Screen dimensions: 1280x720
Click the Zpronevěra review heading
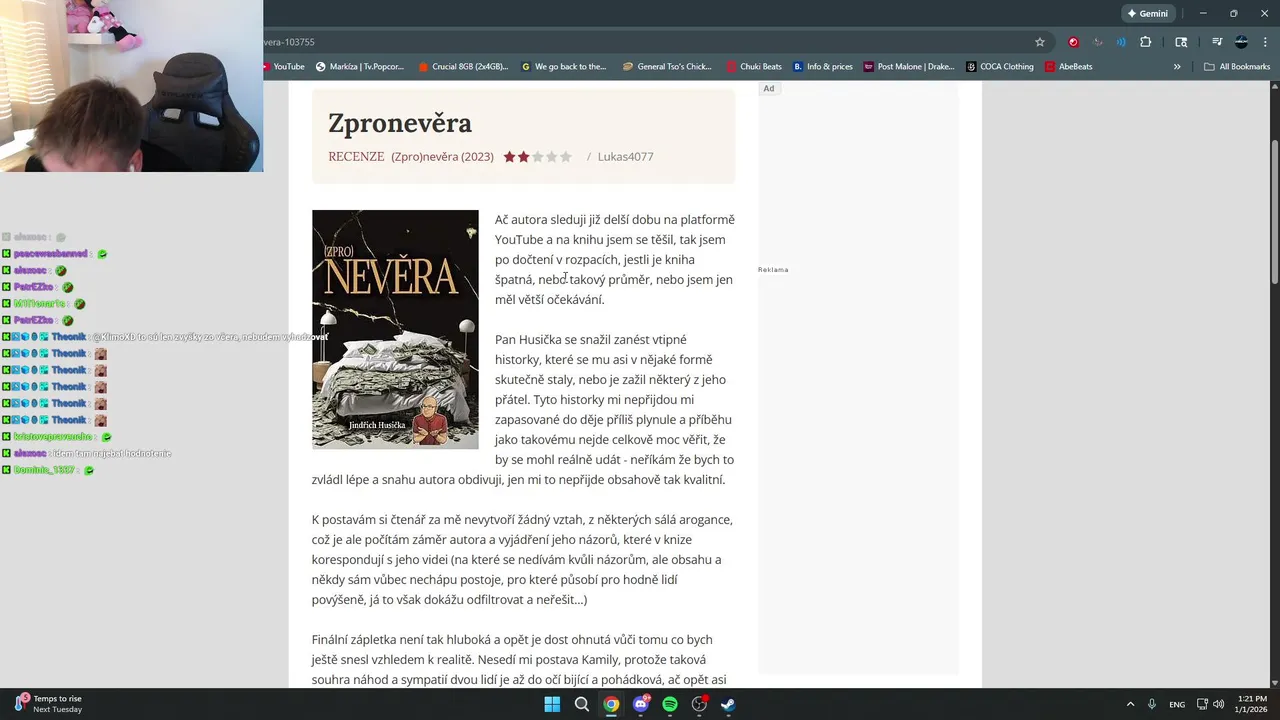coord(400,123)
